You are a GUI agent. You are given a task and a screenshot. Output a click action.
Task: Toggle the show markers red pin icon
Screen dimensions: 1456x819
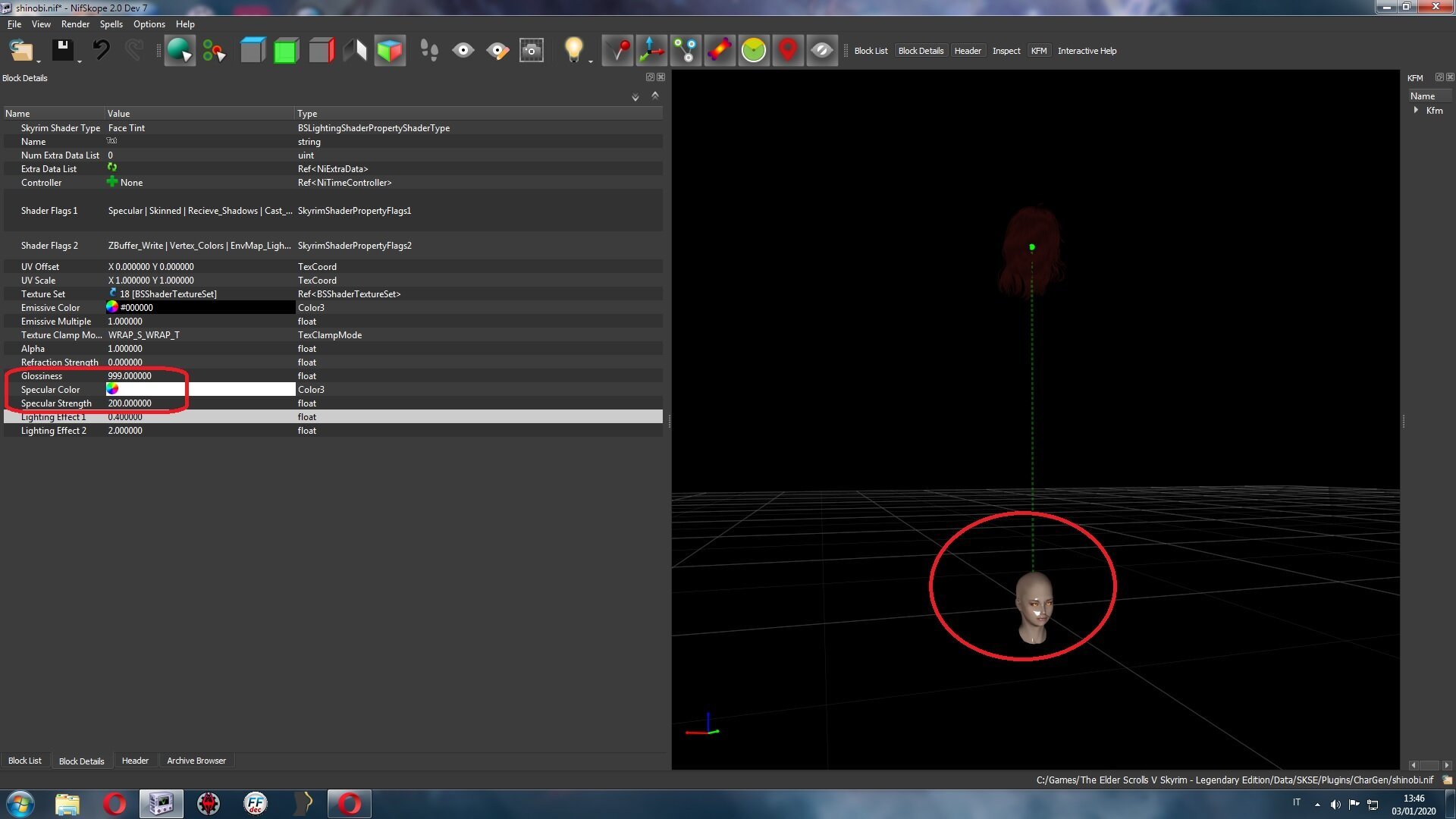click(788, 51)
